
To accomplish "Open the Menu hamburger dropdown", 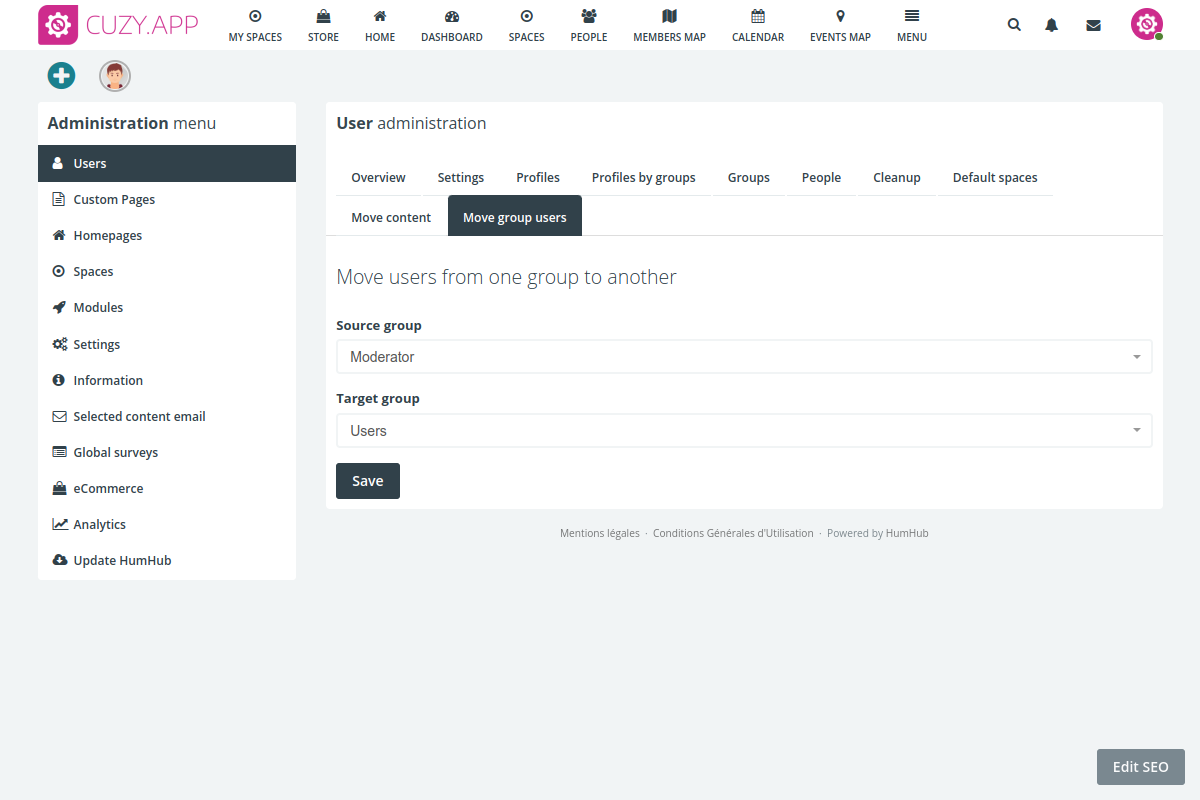I will pyautogui.click(x=911, y=26).
